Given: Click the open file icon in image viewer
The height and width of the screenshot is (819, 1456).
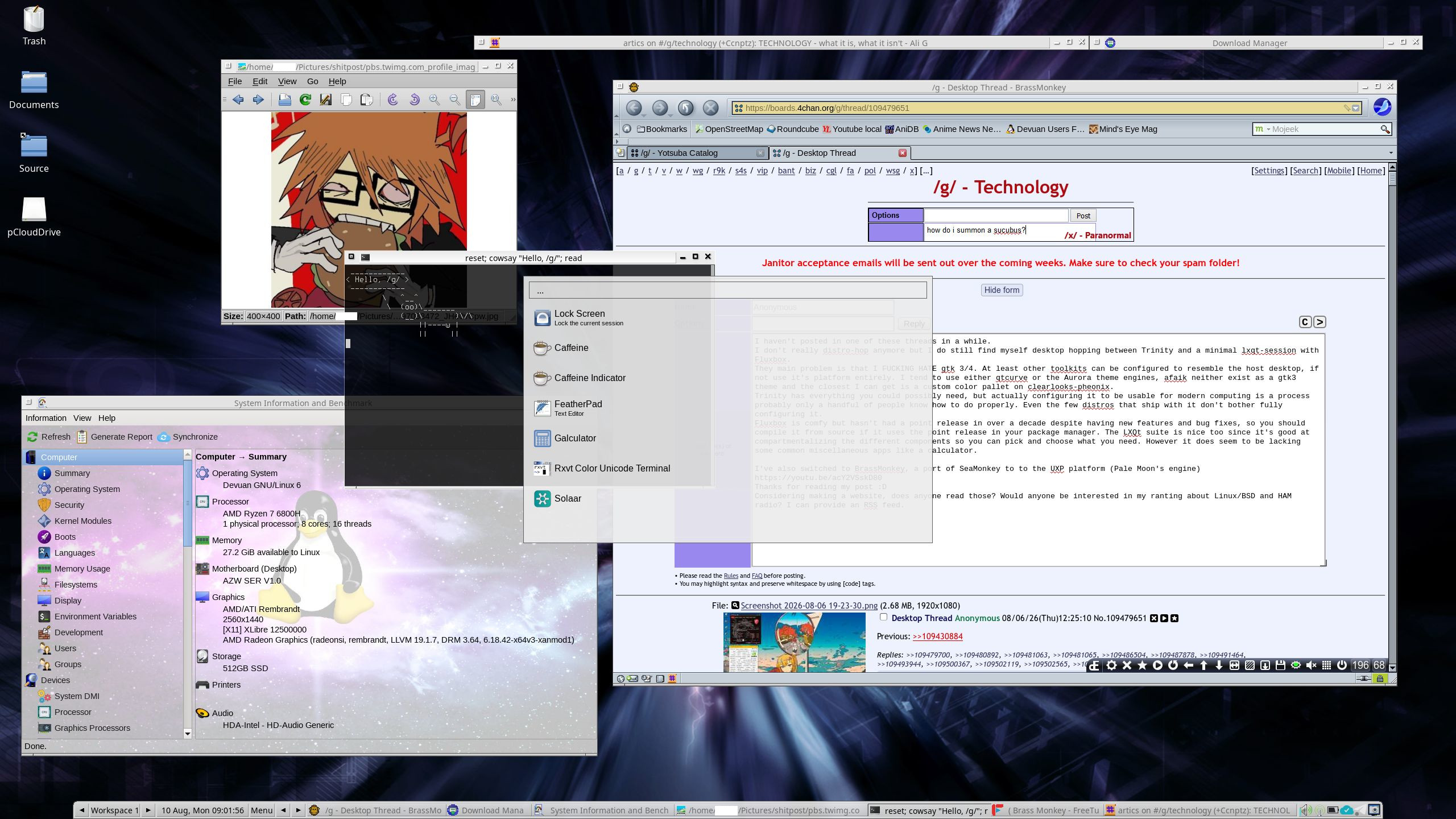Looking at the screenshot, I should point(285,100).
